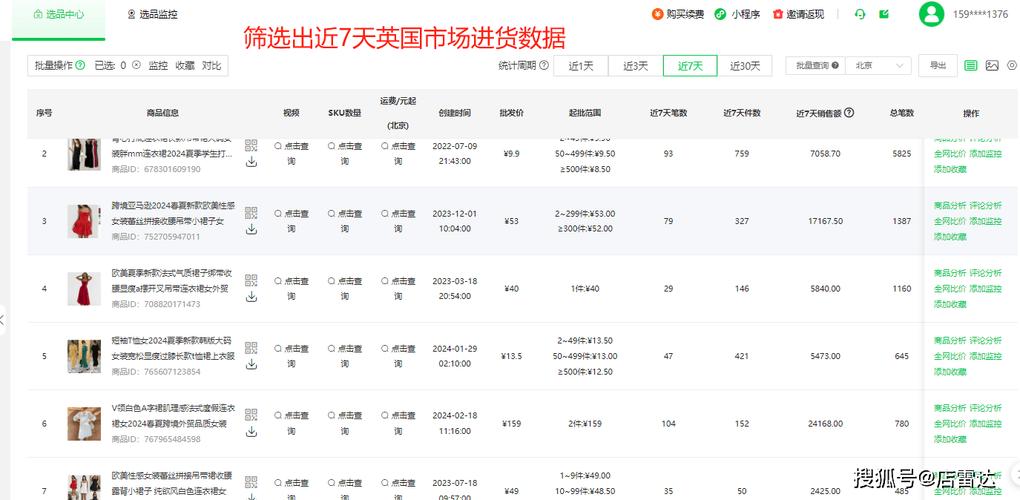Open product title V领白色A字裙 in row 6
Viewport: 1020px width, 500px height.
coord(172,415)
